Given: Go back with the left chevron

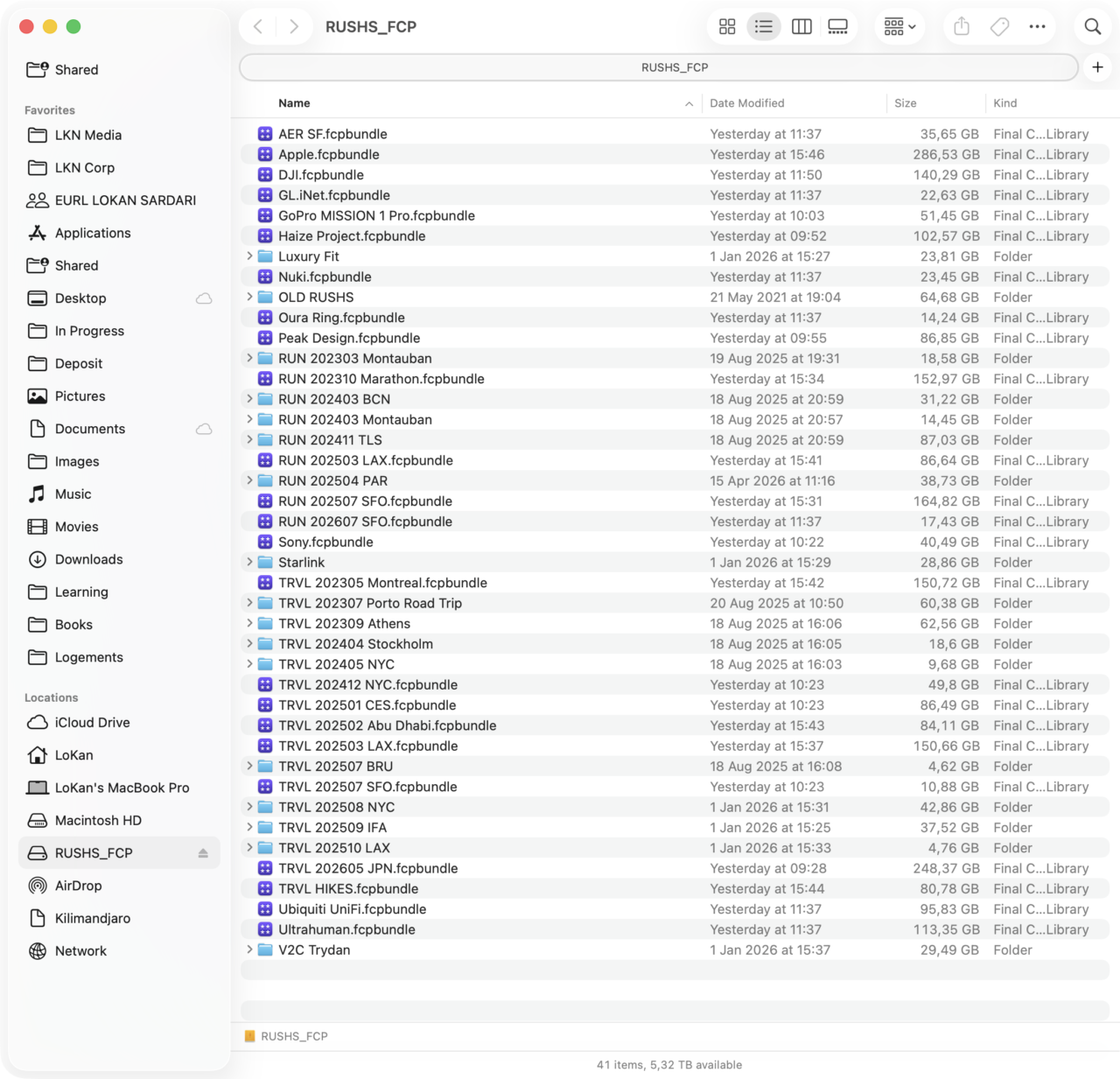Looking at the screenshot, I should click(x=258, y=27).
